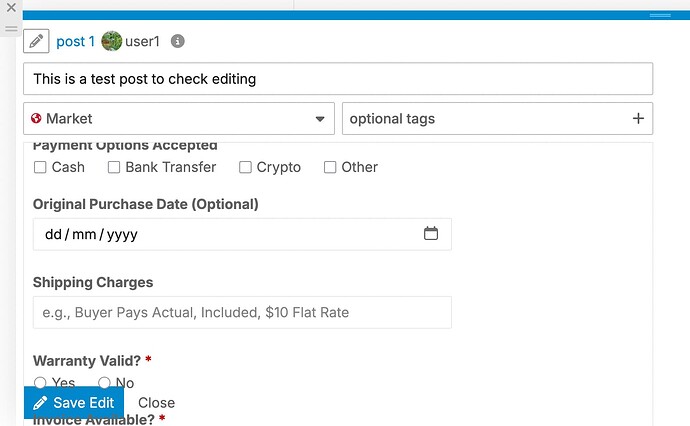Select Yes for Warranty Valid
The width and height of the screenshot is (690, 426).
coord(40,383)
